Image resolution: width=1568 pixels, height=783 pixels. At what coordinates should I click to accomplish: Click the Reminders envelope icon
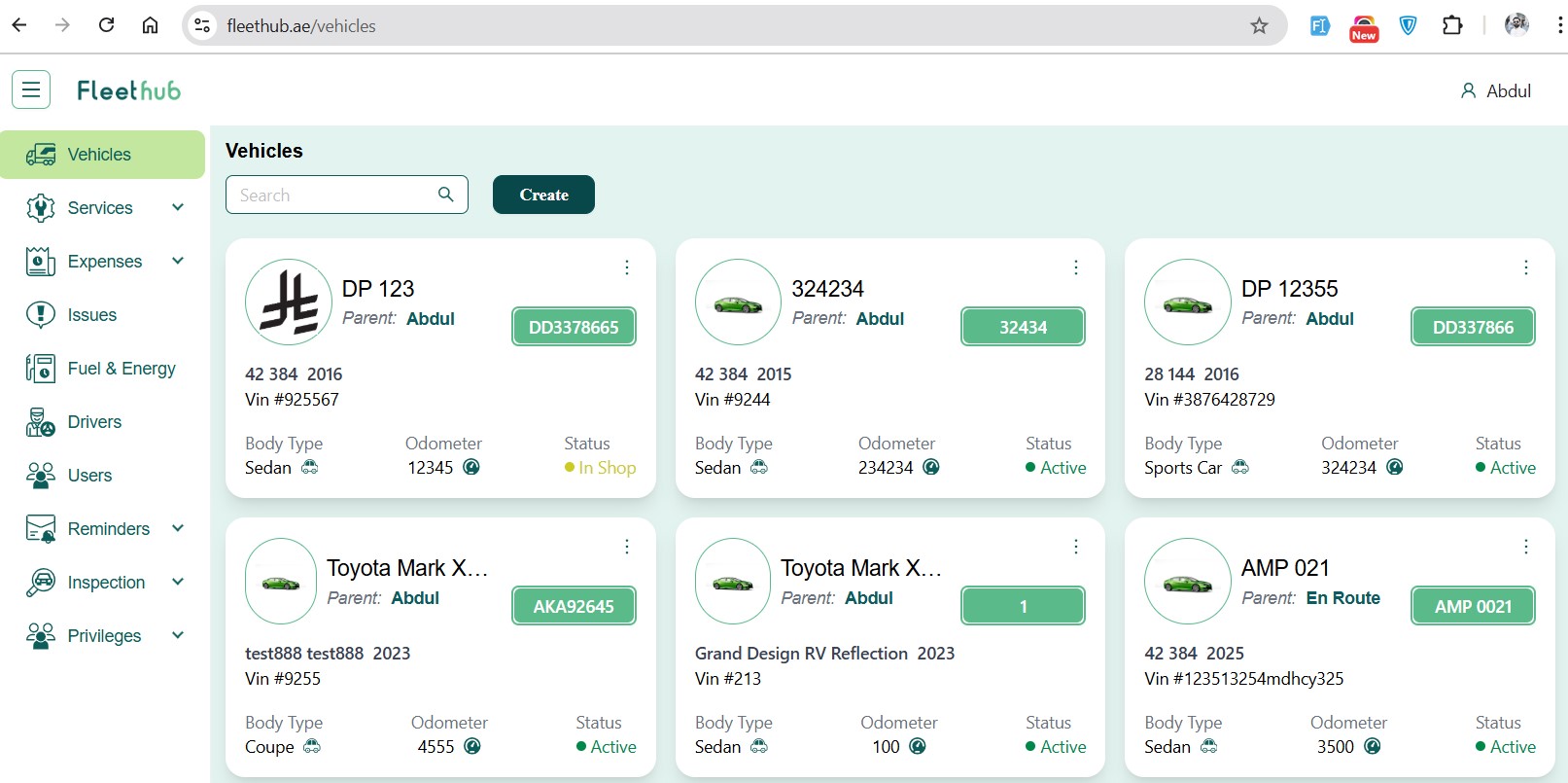point(41,529)
